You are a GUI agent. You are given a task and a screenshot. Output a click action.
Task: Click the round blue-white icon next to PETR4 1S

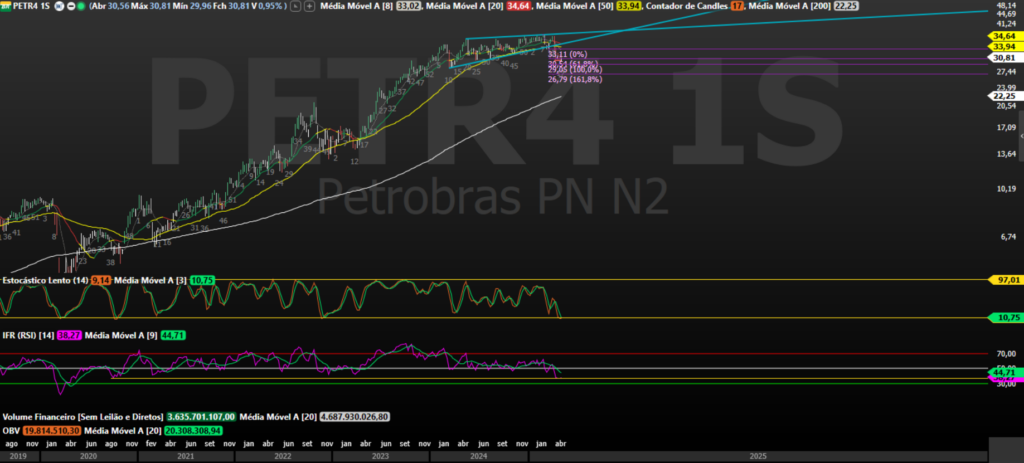[59, 5]
